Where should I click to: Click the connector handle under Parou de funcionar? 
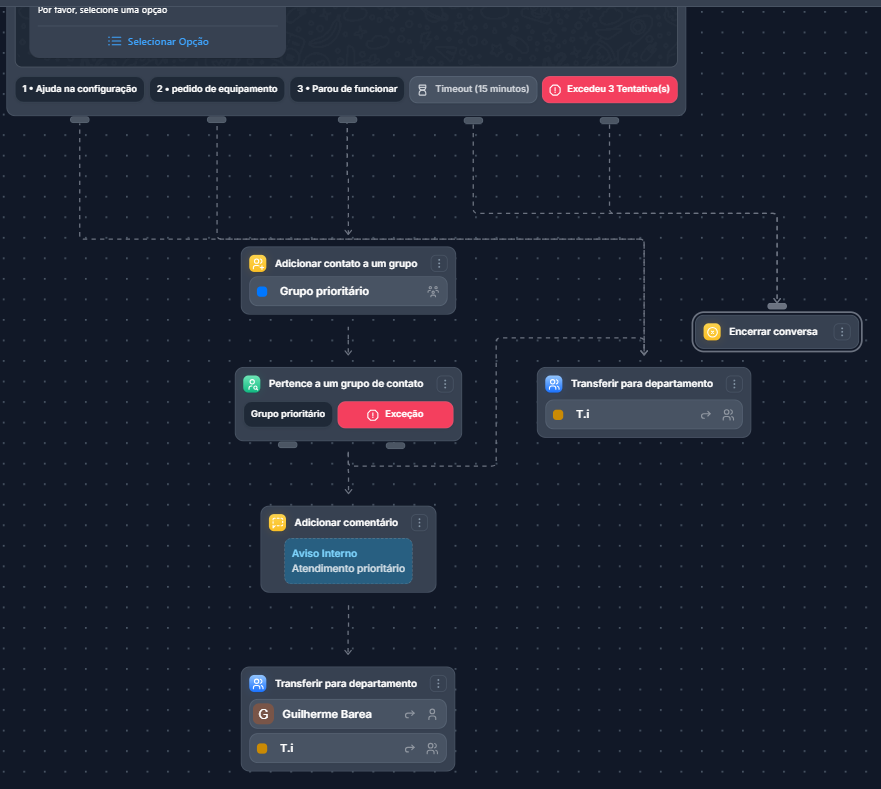(x=347, y=120)
